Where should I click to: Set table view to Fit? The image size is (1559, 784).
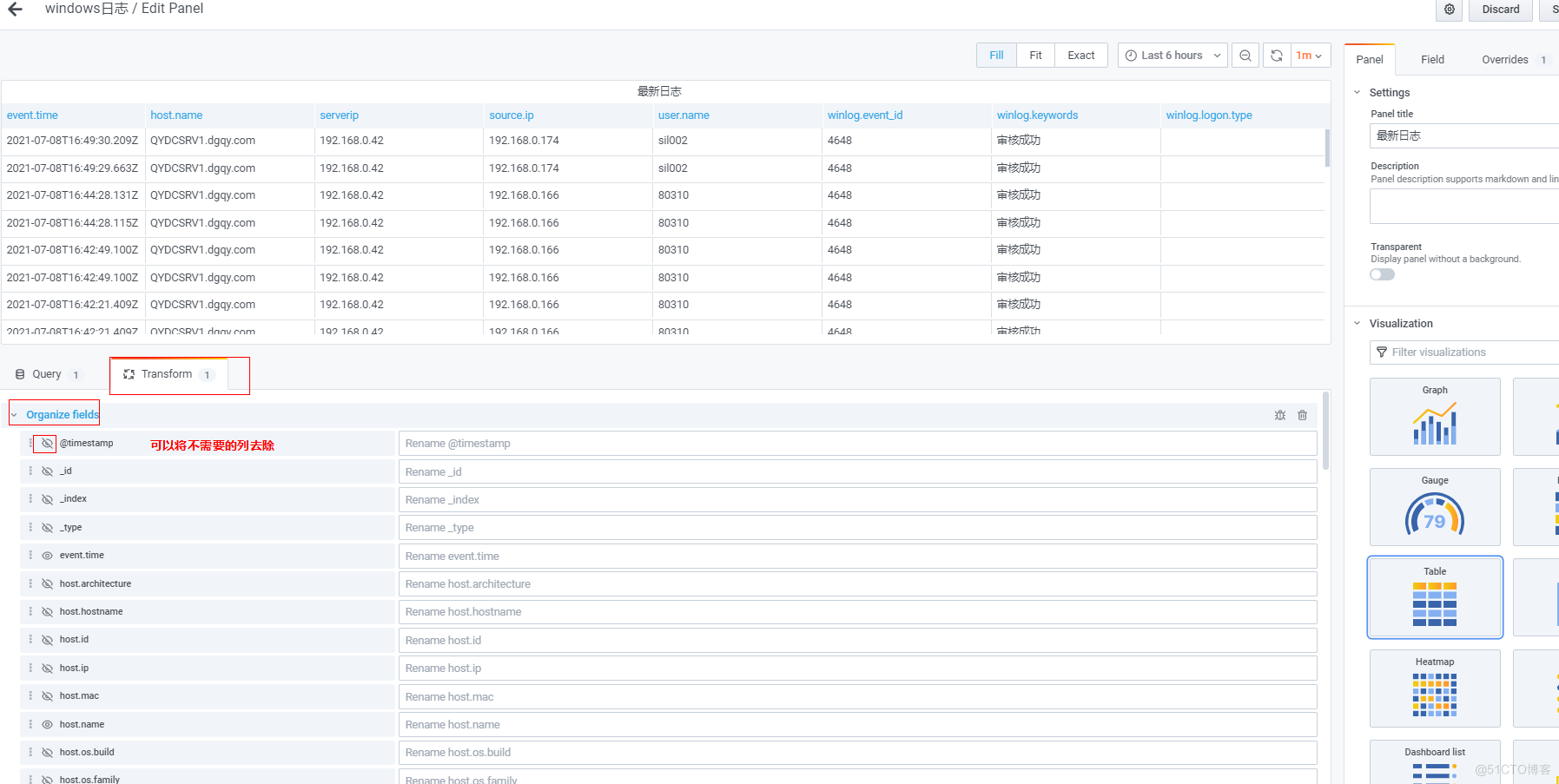1035,56
